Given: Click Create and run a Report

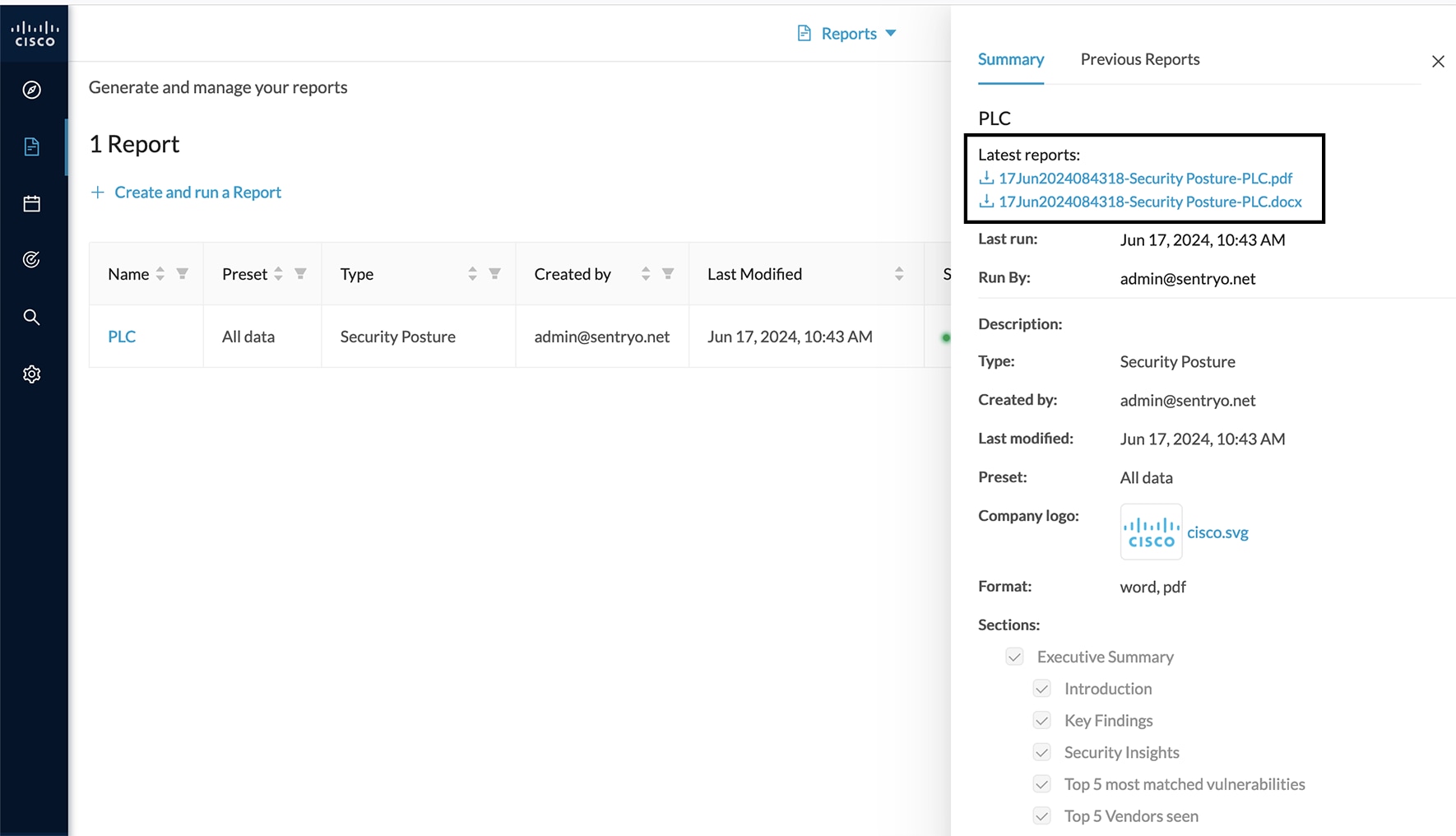Looking at the screenshot, I should click(197, 192).
